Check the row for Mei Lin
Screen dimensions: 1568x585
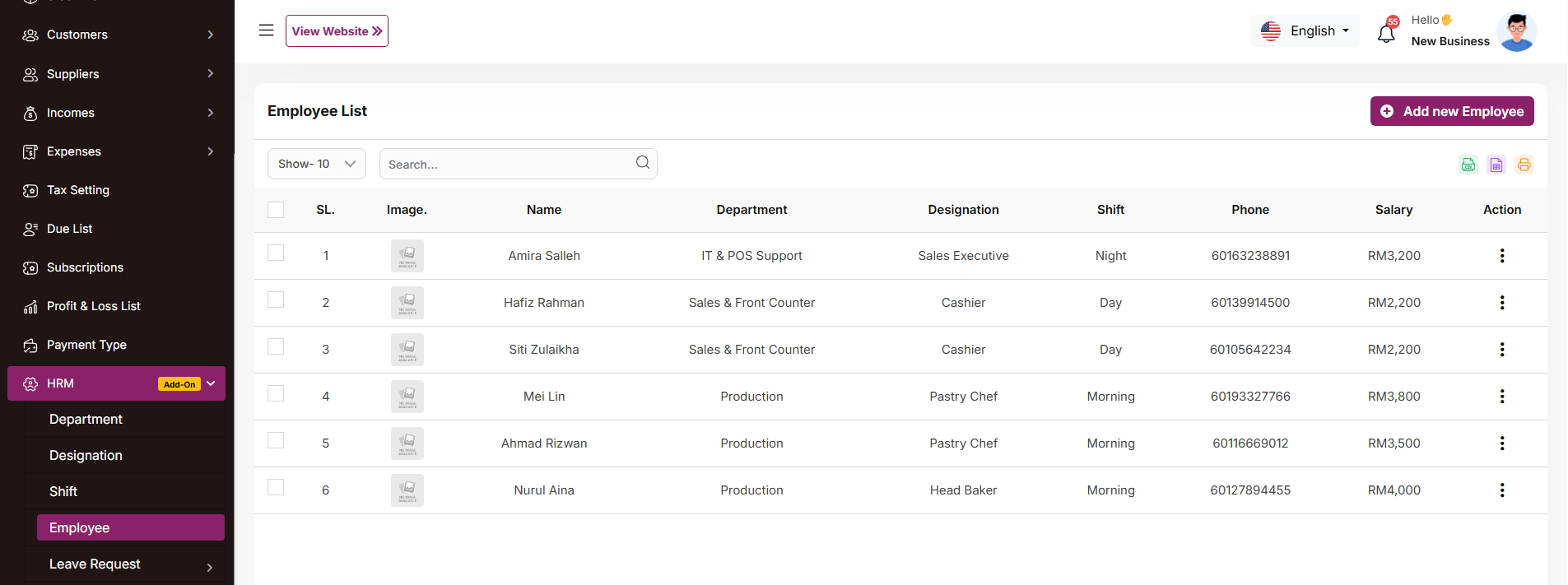point(276,393)
